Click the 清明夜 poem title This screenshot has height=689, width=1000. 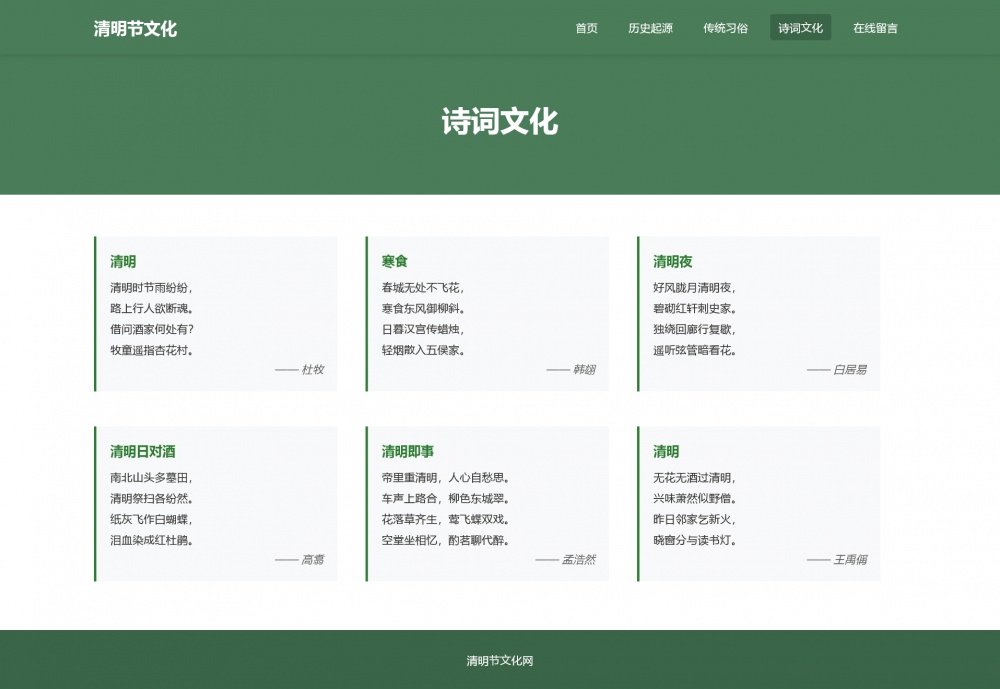pos(673,262)
